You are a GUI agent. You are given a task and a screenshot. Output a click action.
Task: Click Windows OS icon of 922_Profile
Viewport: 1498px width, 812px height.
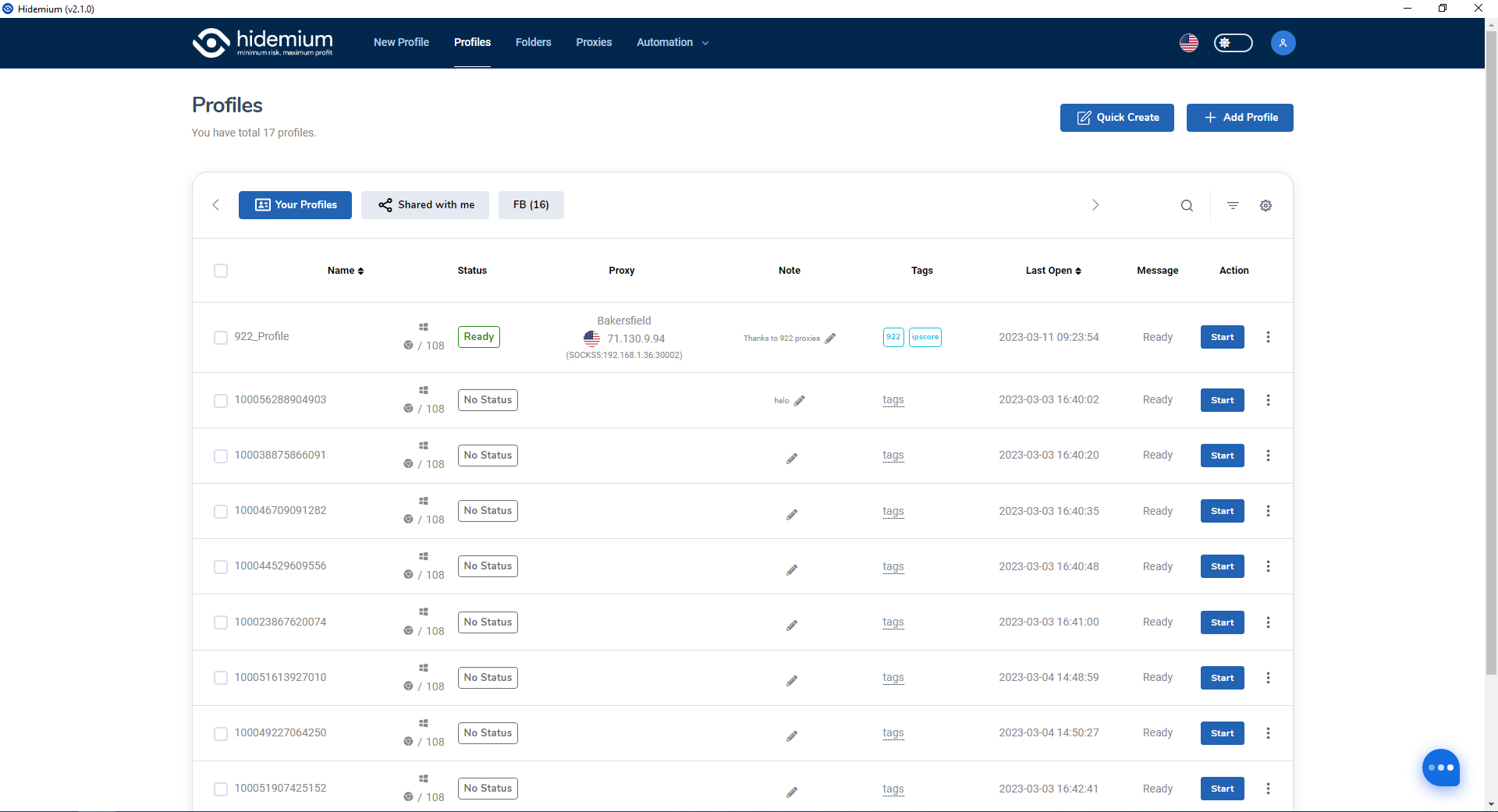[424, 327]
